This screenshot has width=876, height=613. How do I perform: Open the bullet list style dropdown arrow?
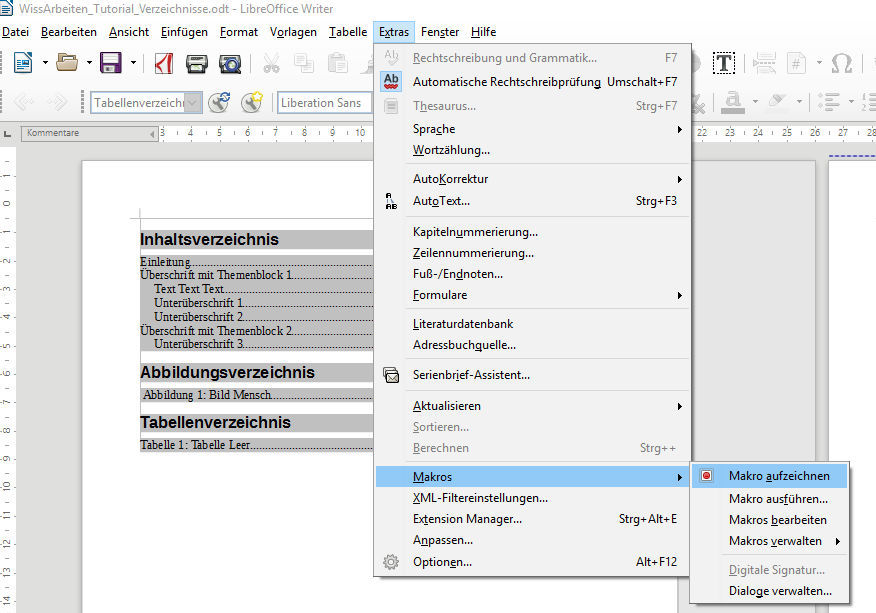pos(851,102)
